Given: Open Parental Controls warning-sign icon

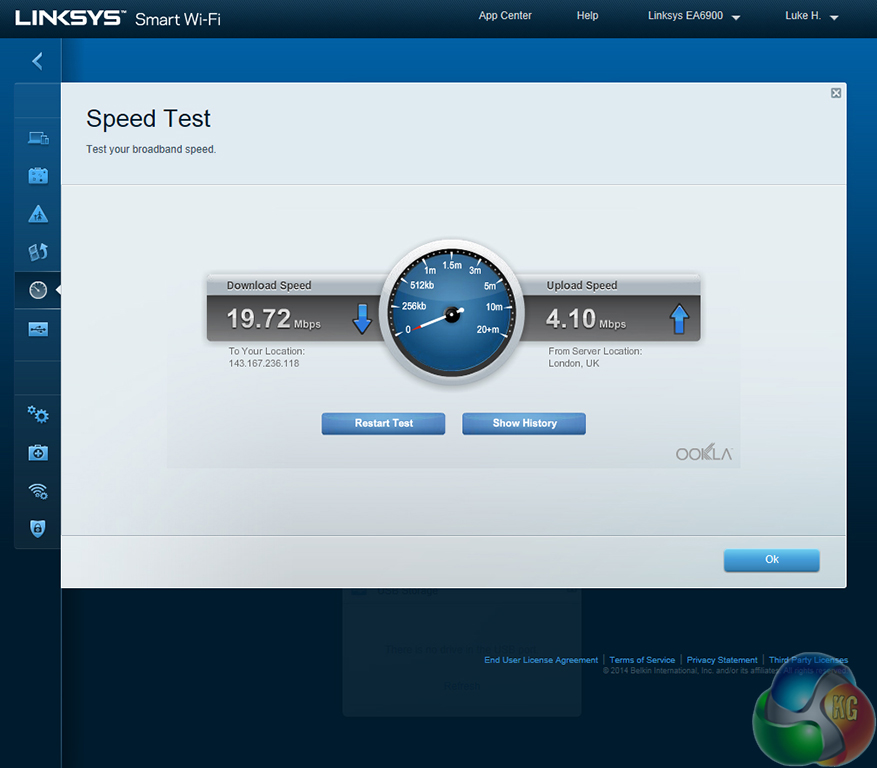Looking at the screenshot, I should pyautogui.click(x=38, y=214).
